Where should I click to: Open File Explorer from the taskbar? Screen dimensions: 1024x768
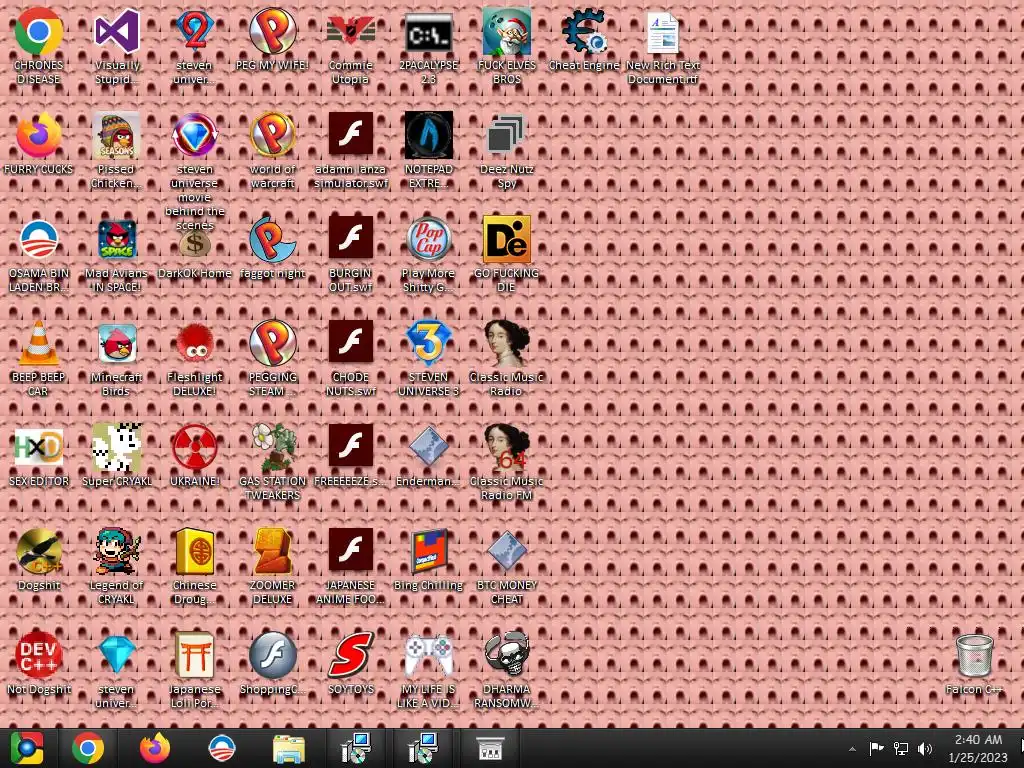click(x=288, y=748)
